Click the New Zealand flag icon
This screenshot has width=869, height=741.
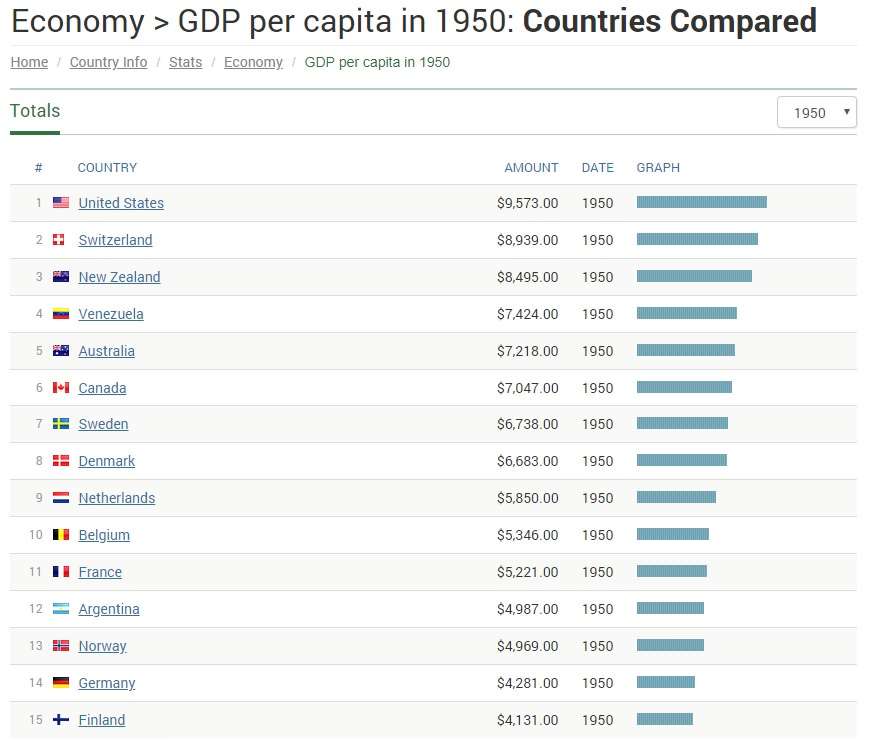(x=61, y=277)
